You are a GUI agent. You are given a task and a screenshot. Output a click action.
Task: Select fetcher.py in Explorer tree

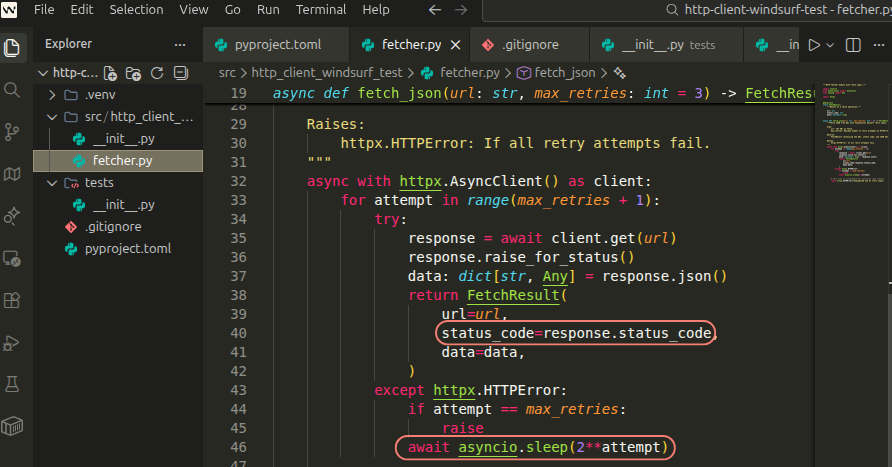coord(118,161)
